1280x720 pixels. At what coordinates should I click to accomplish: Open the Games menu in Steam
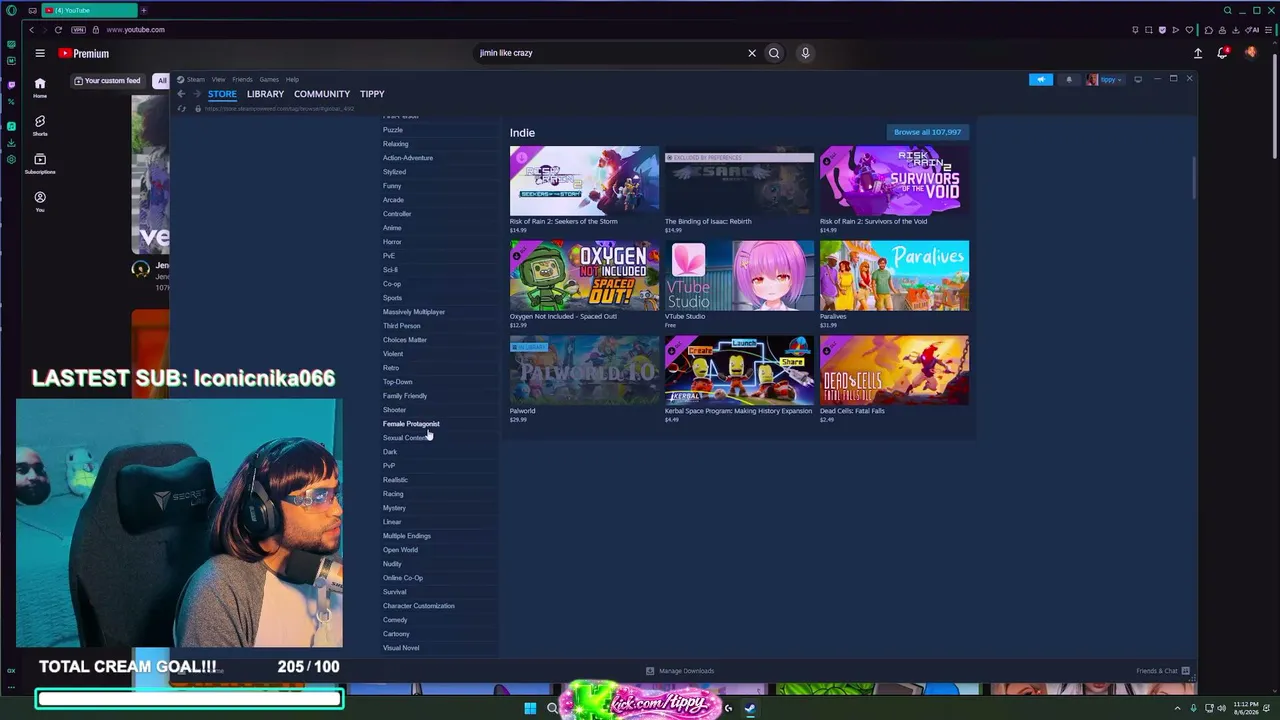269,79
